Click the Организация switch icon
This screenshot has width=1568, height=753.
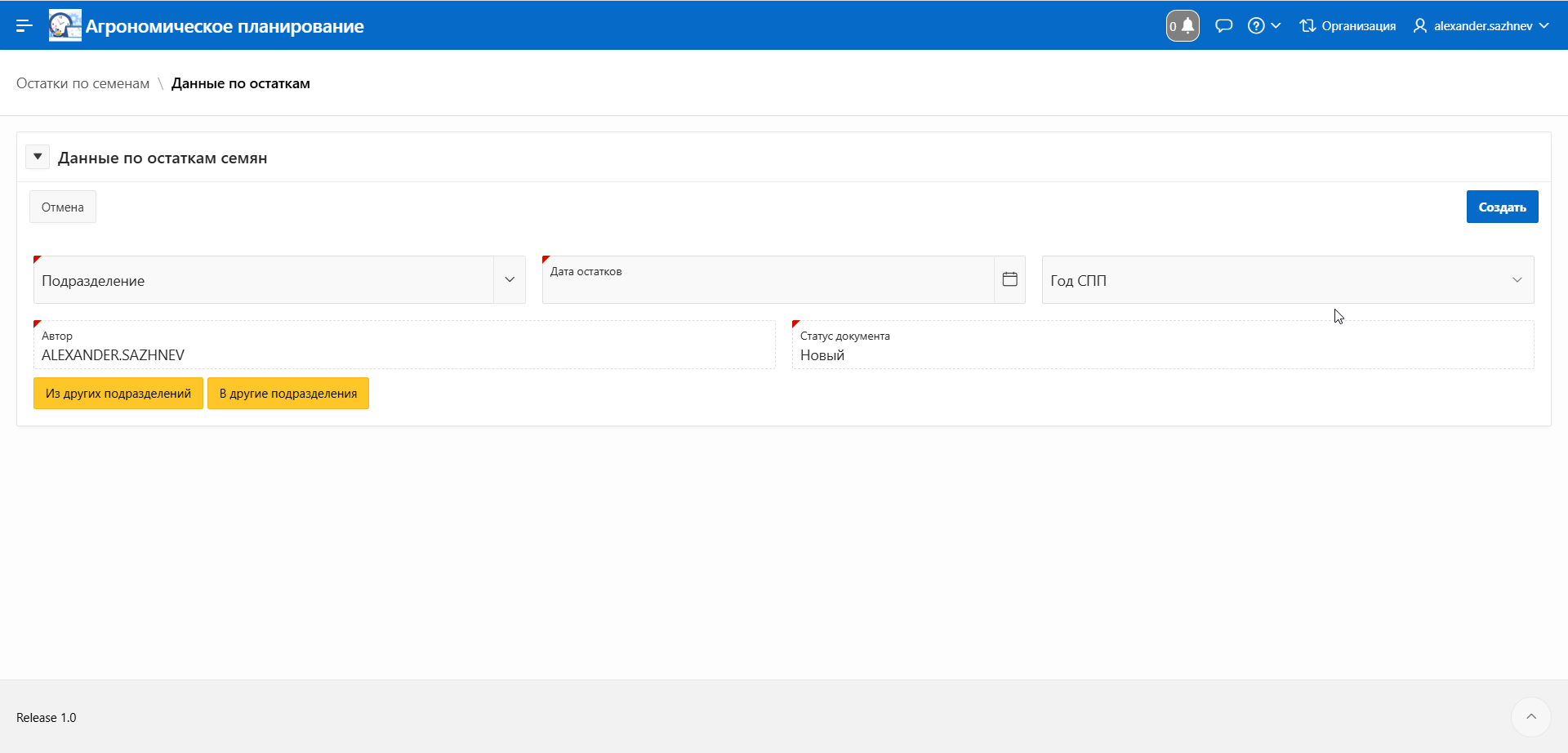click(x=1347, y=26)
